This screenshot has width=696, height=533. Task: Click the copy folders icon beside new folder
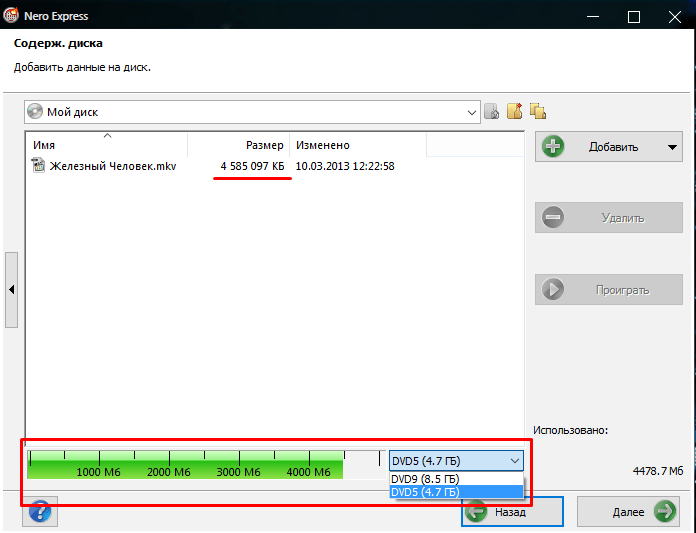tap(538, 111)
